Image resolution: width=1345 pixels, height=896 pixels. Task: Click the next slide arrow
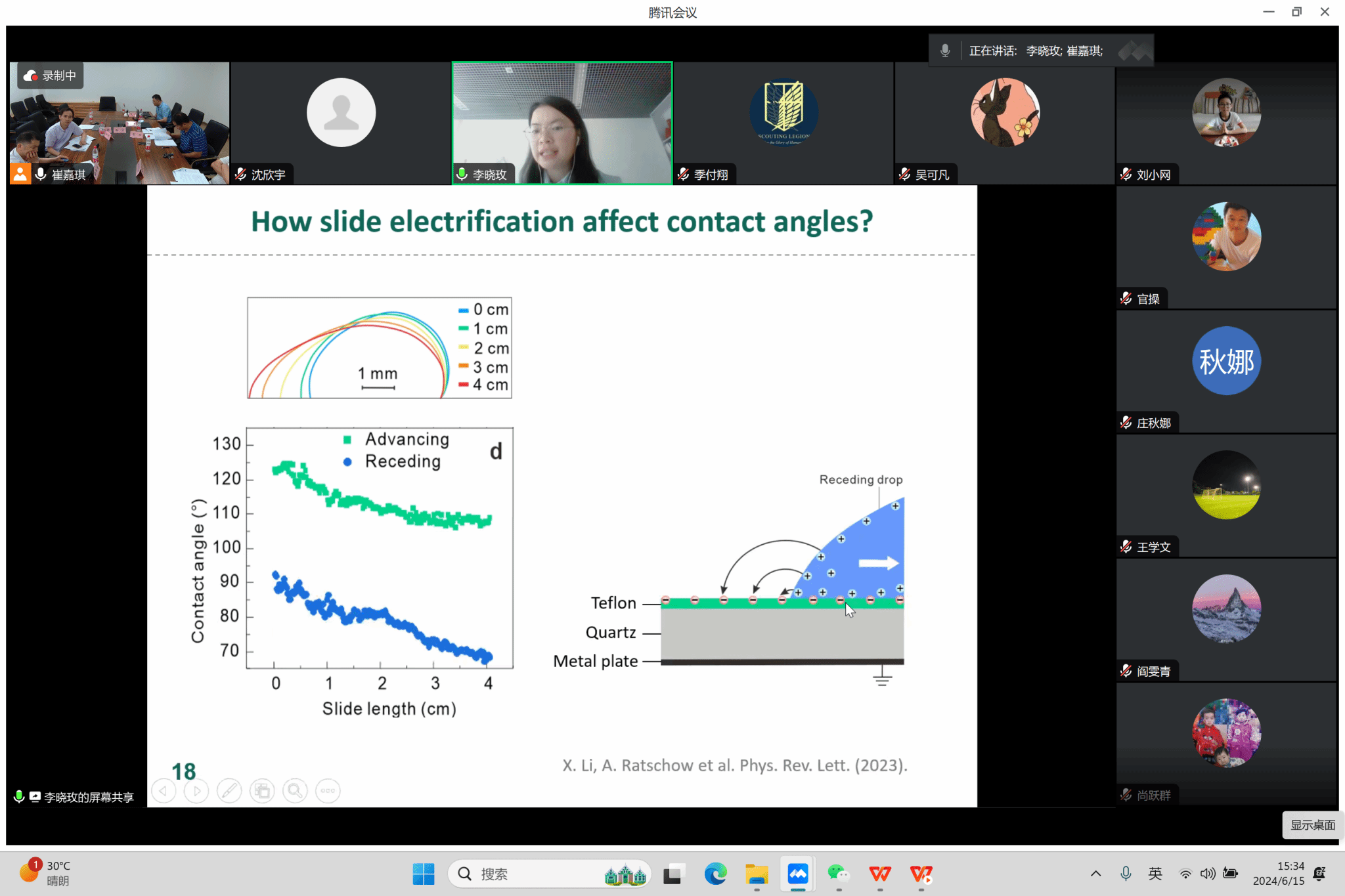pyautogui.click(x=196, y=791)
